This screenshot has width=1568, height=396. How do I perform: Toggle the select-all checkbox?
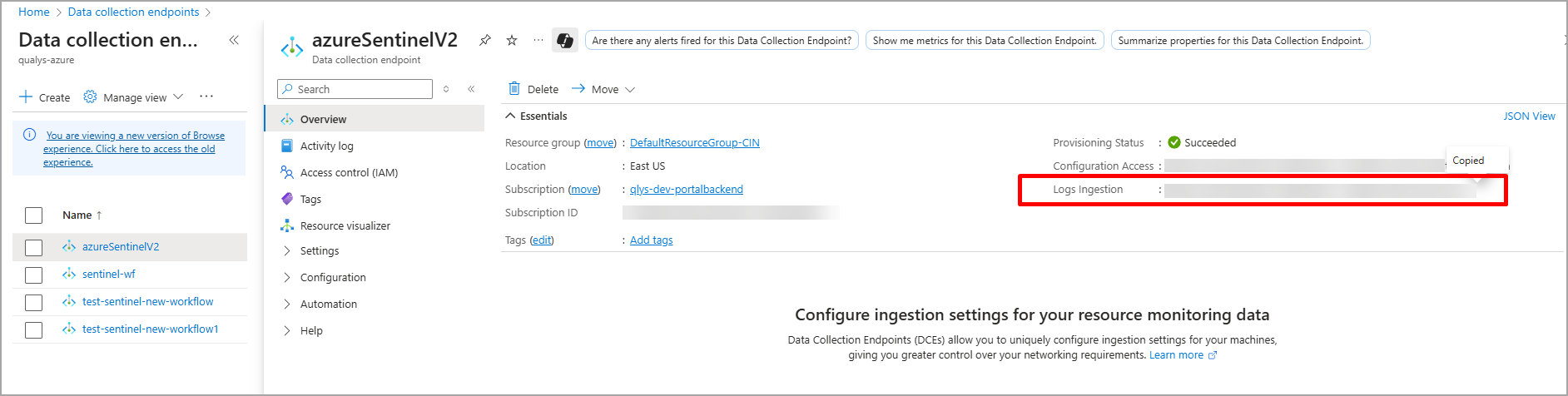tap(33, 215)
